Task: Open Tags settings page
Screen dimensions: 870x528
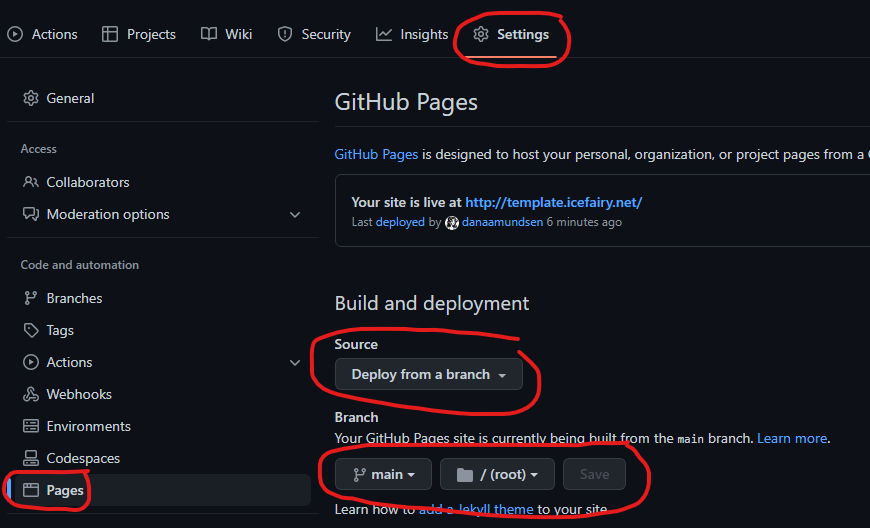Action: [48, 331]
